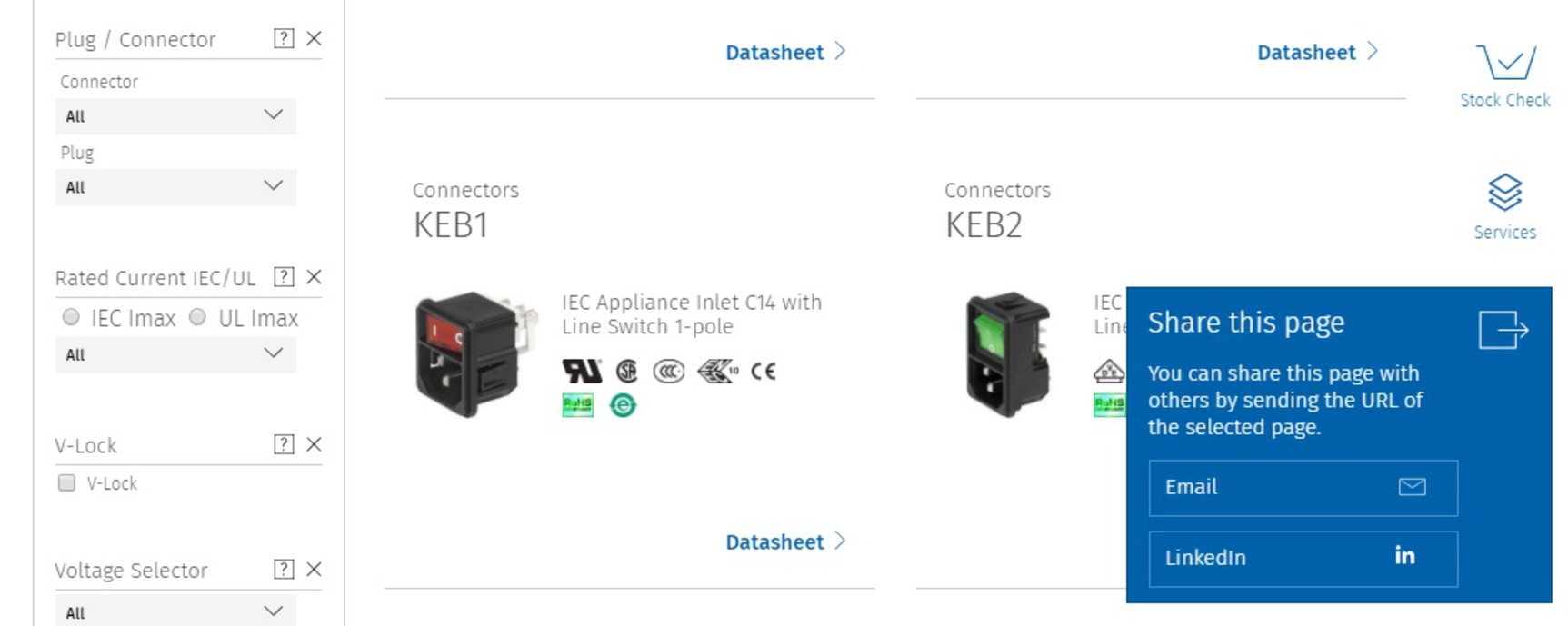Open help for Plug / Connector filter
Screen dimensions: 1568x626
284,38
